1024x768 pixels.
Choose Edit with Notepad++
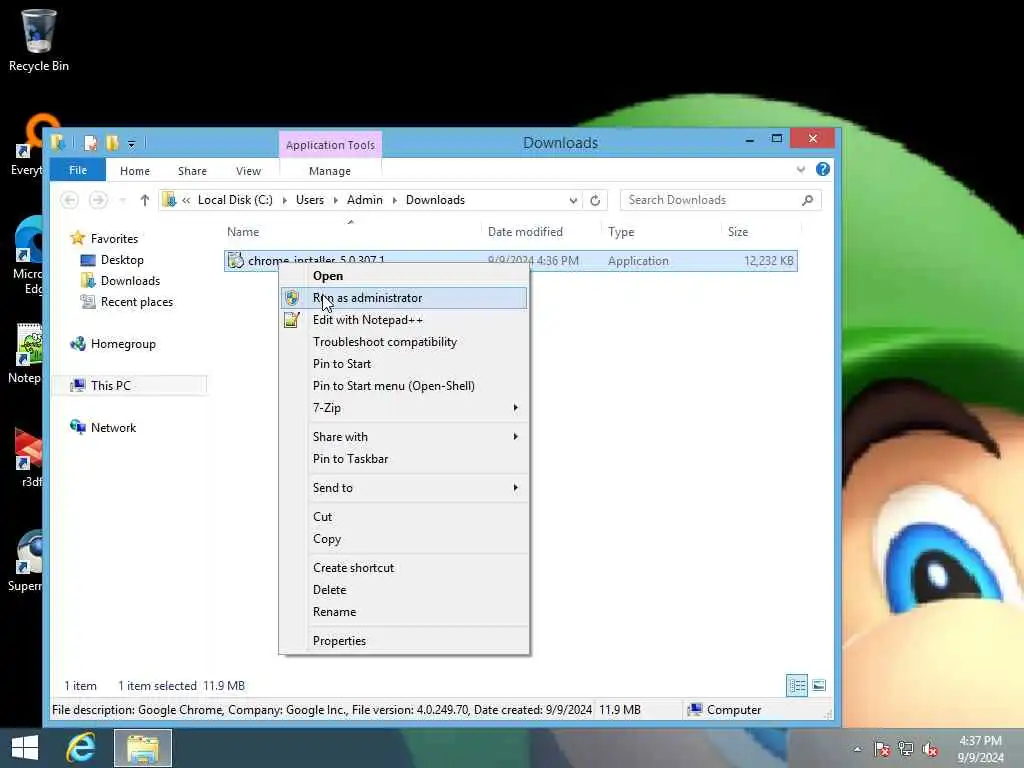[x=404, y=320]
